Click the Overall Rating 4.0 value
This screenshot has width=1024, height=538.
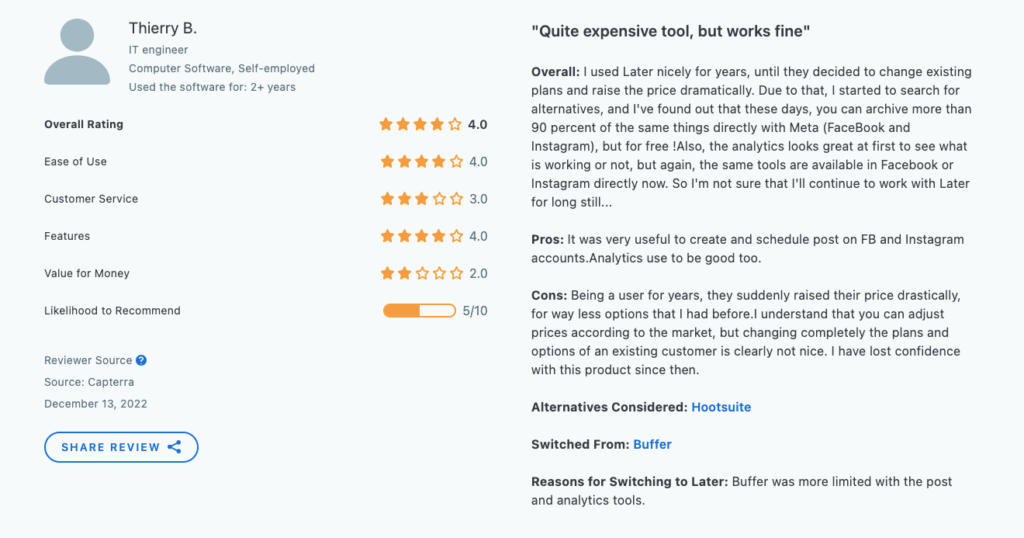click(477, 124)
